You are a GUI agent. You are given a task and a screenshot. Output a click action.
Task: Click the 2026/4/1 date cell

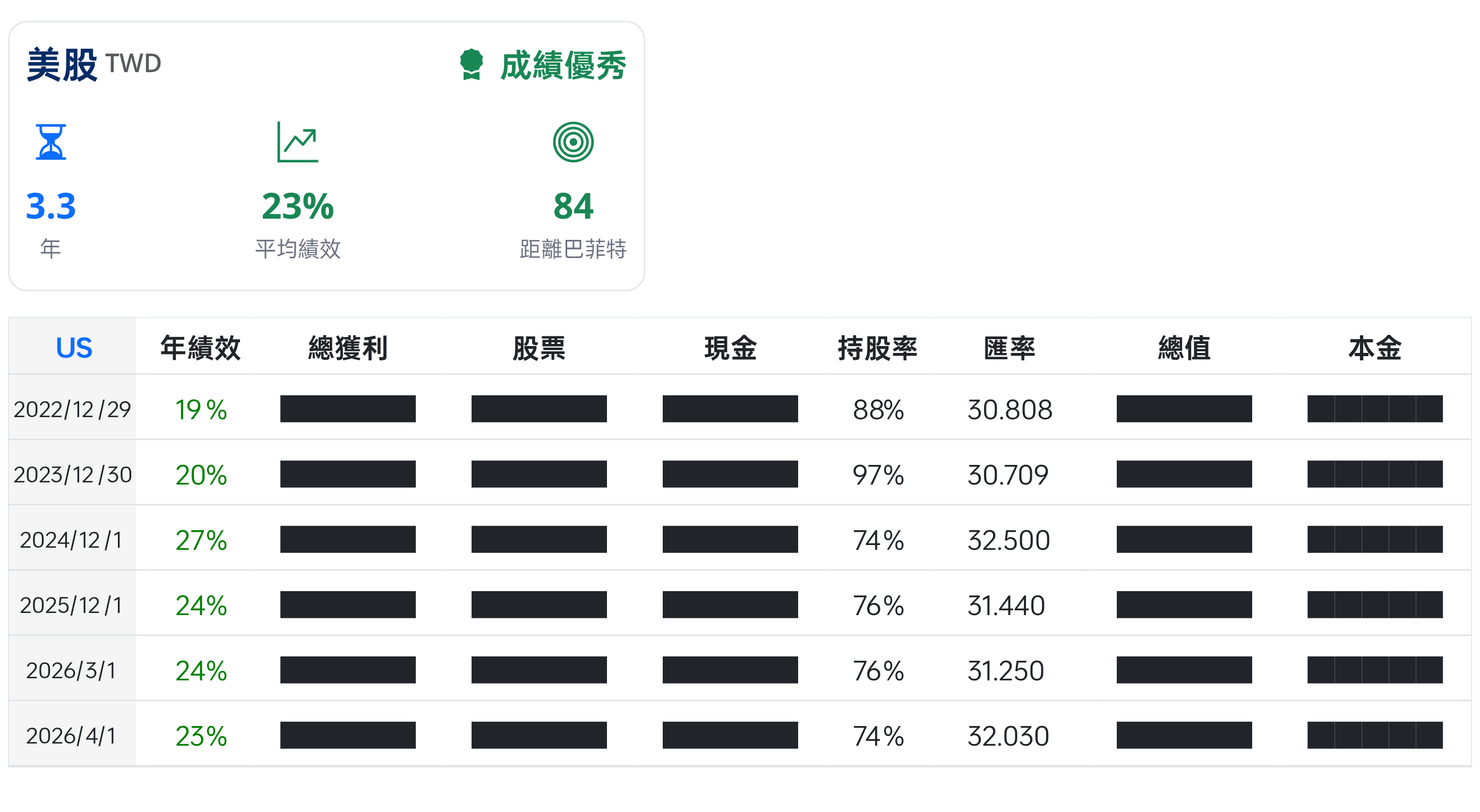[x=71, y=736]
